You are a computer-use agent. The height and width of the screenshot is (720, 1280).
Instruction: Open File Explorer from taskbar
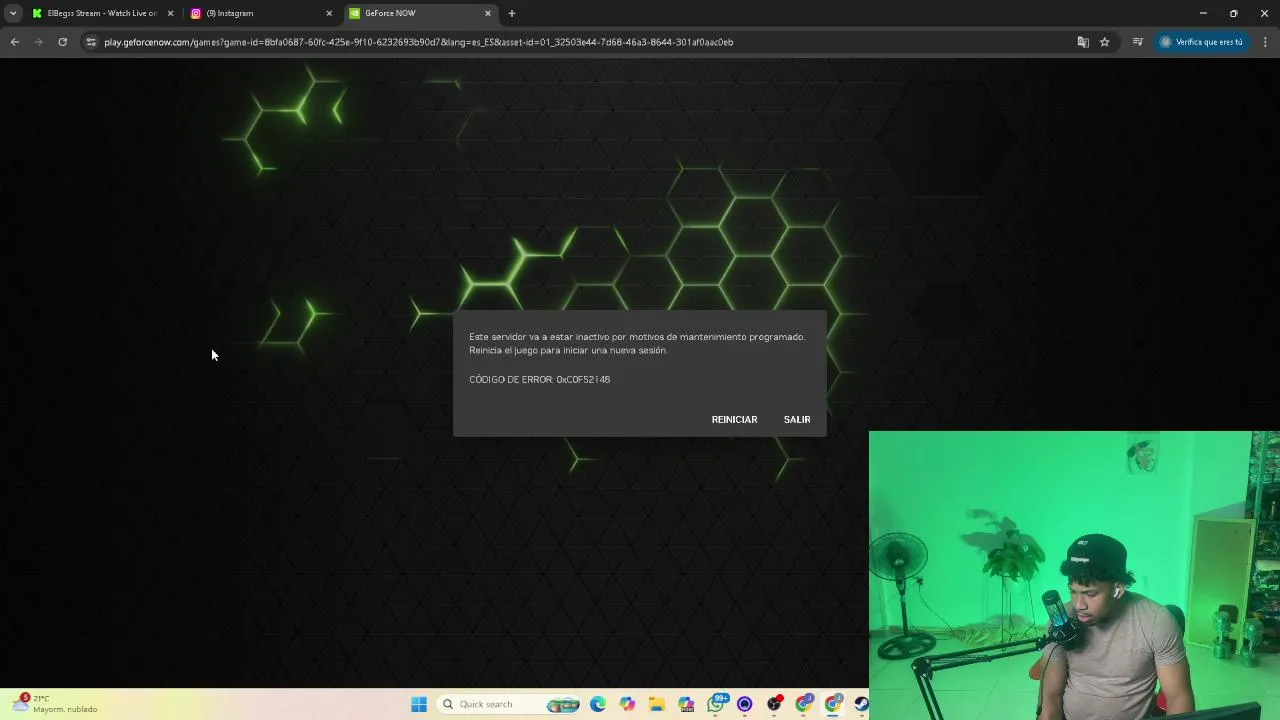pyautogui.click(x=656, y=704)
